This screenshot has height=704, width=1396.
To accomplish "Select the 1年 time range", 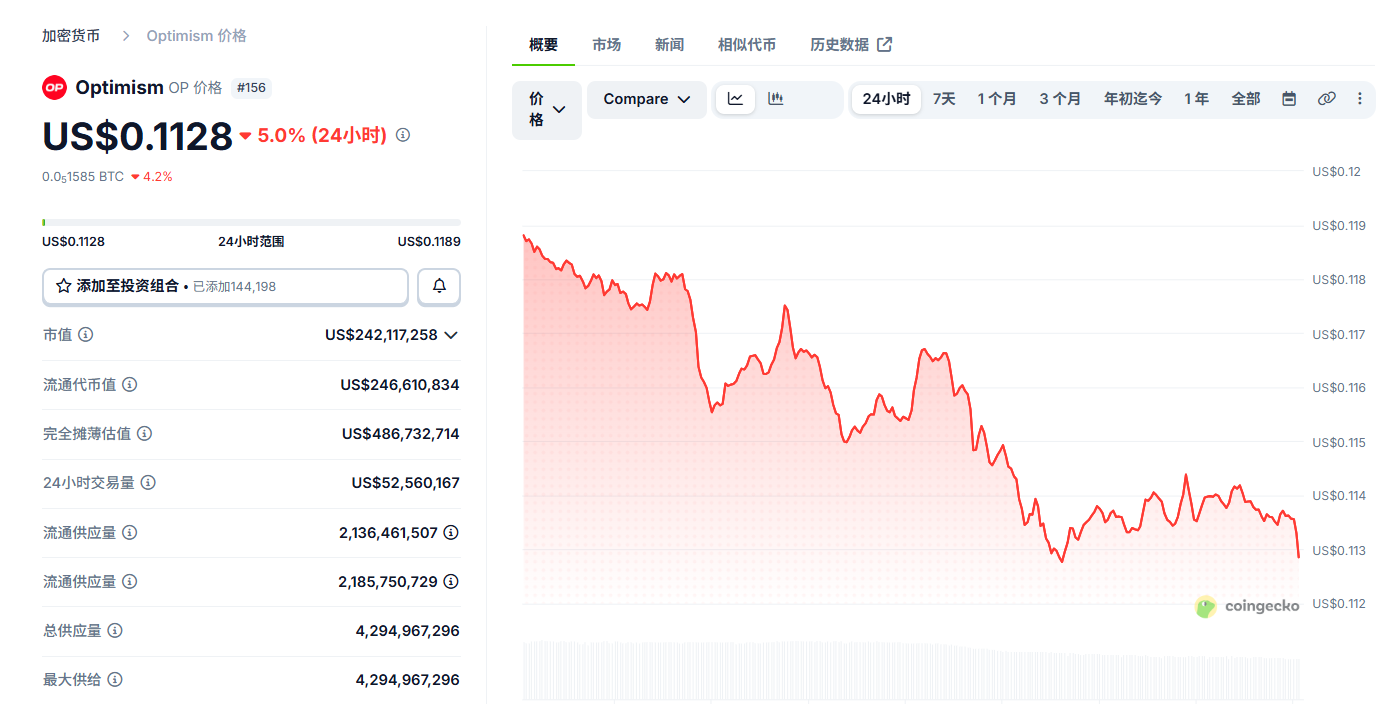I will coord(1197,99).
